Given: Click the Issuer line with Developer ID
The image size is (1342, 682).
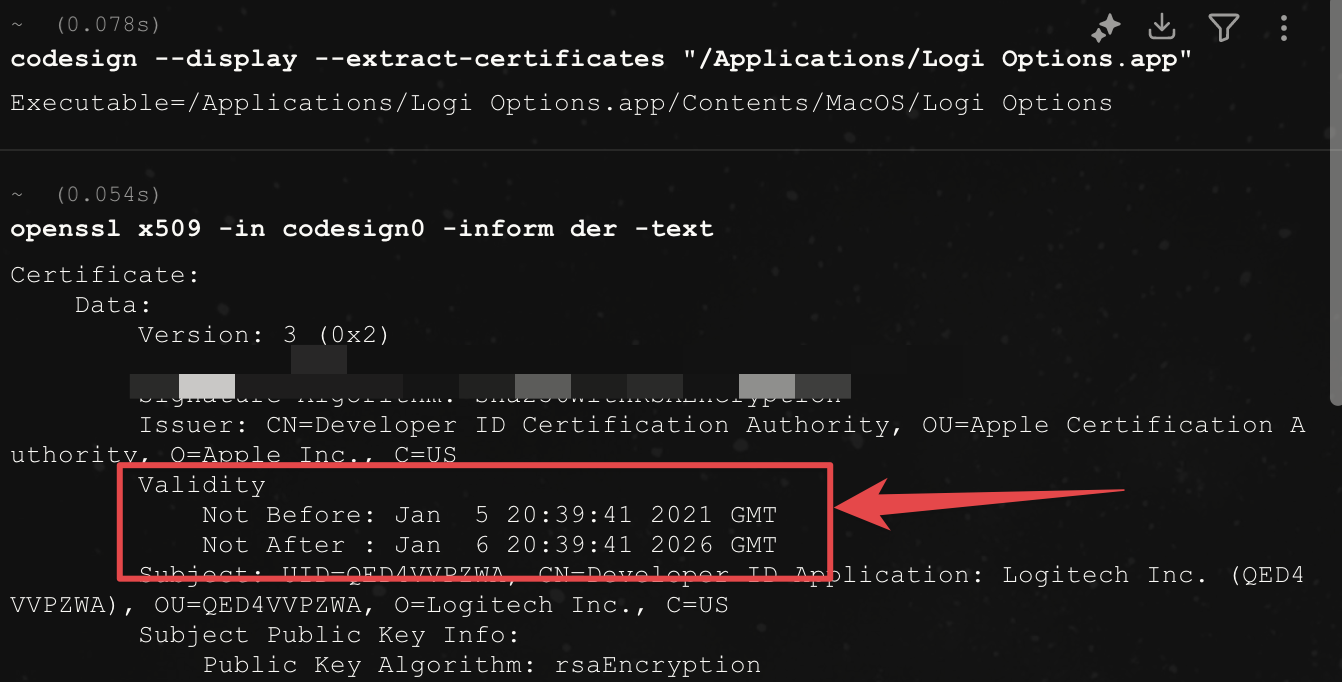Looking at the screenshot, I should coord(720,425).
